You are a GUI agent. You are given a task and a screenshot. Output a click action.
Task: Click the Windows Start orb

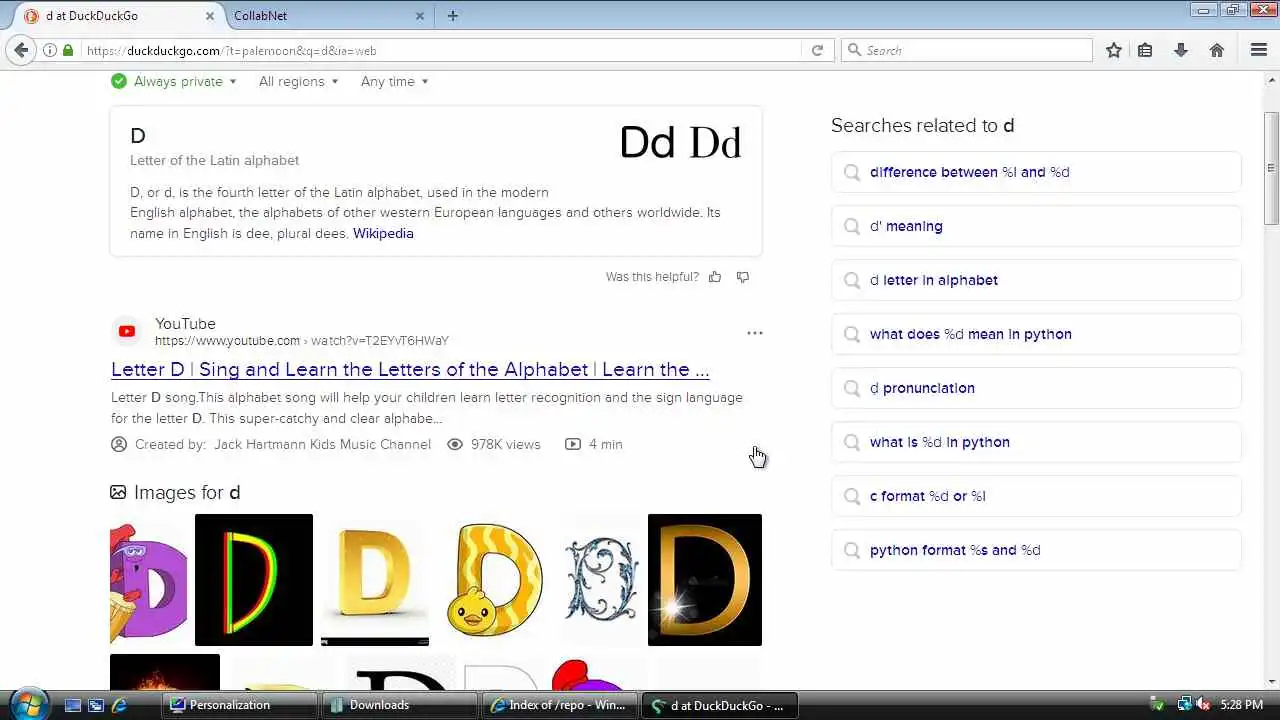point(27,703)
